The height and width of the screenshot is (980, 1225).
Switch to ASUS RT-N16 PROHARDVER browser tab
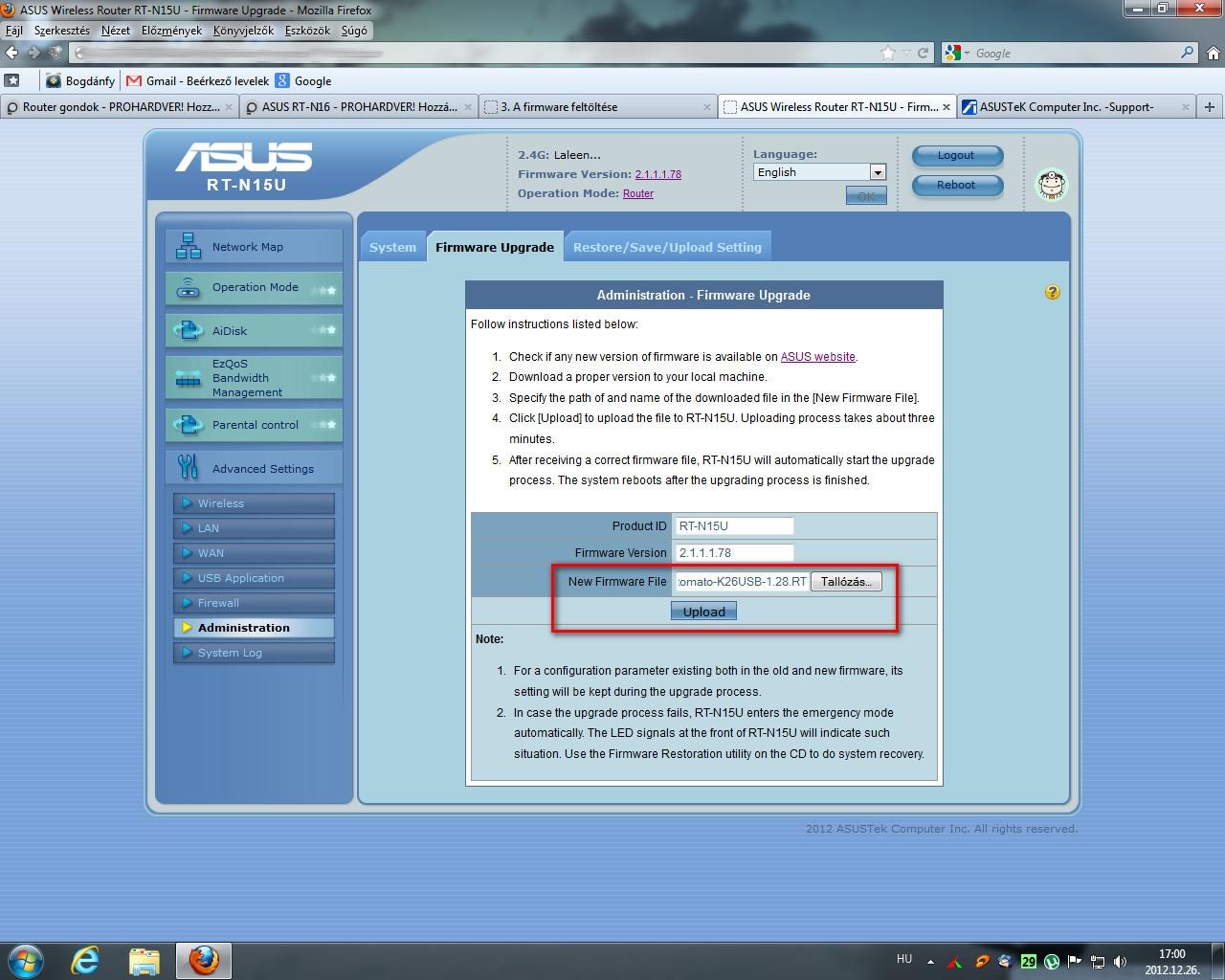point(359,107)
